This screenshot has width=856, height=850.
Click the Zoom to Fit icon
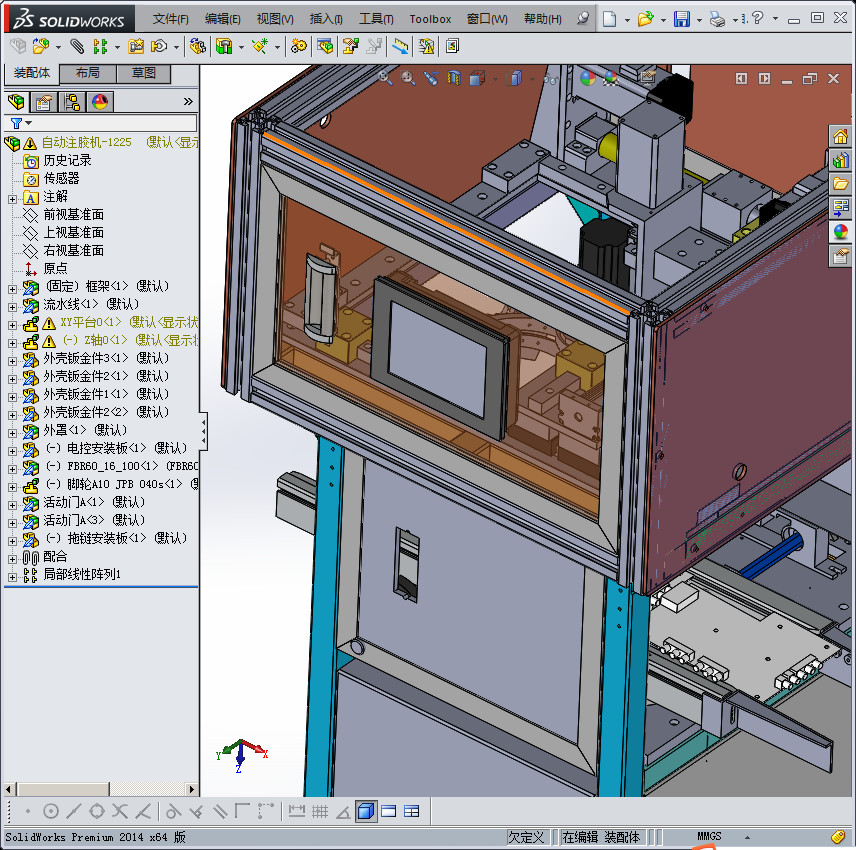point(385,78)
